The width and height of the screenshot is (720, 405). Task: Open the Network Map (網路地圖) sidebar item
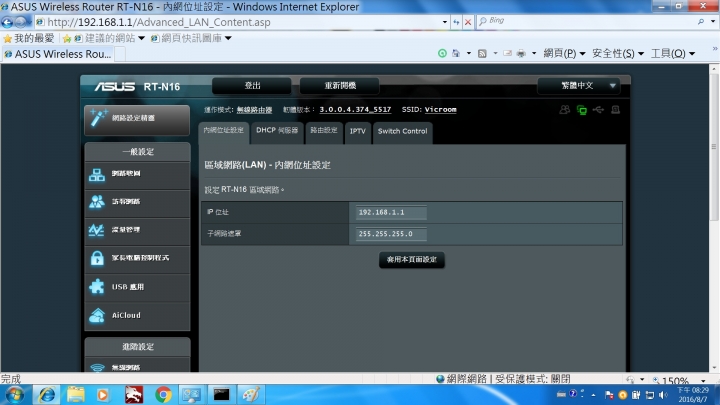point(137,175)
